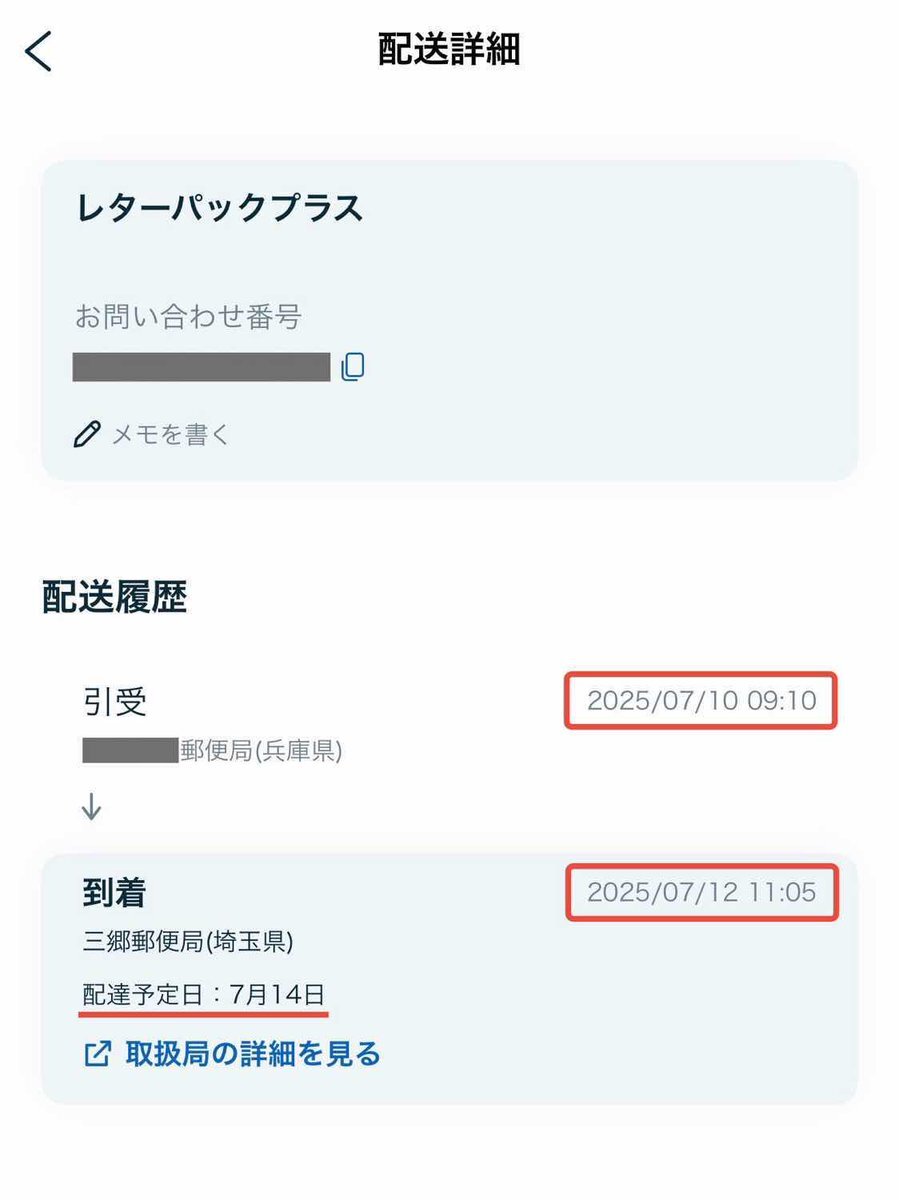The width and height of the screenshot is (899, 1200).
Task: Tap the external link icon beside 取扱局の詳細を見る
Action: (97, 1054)
